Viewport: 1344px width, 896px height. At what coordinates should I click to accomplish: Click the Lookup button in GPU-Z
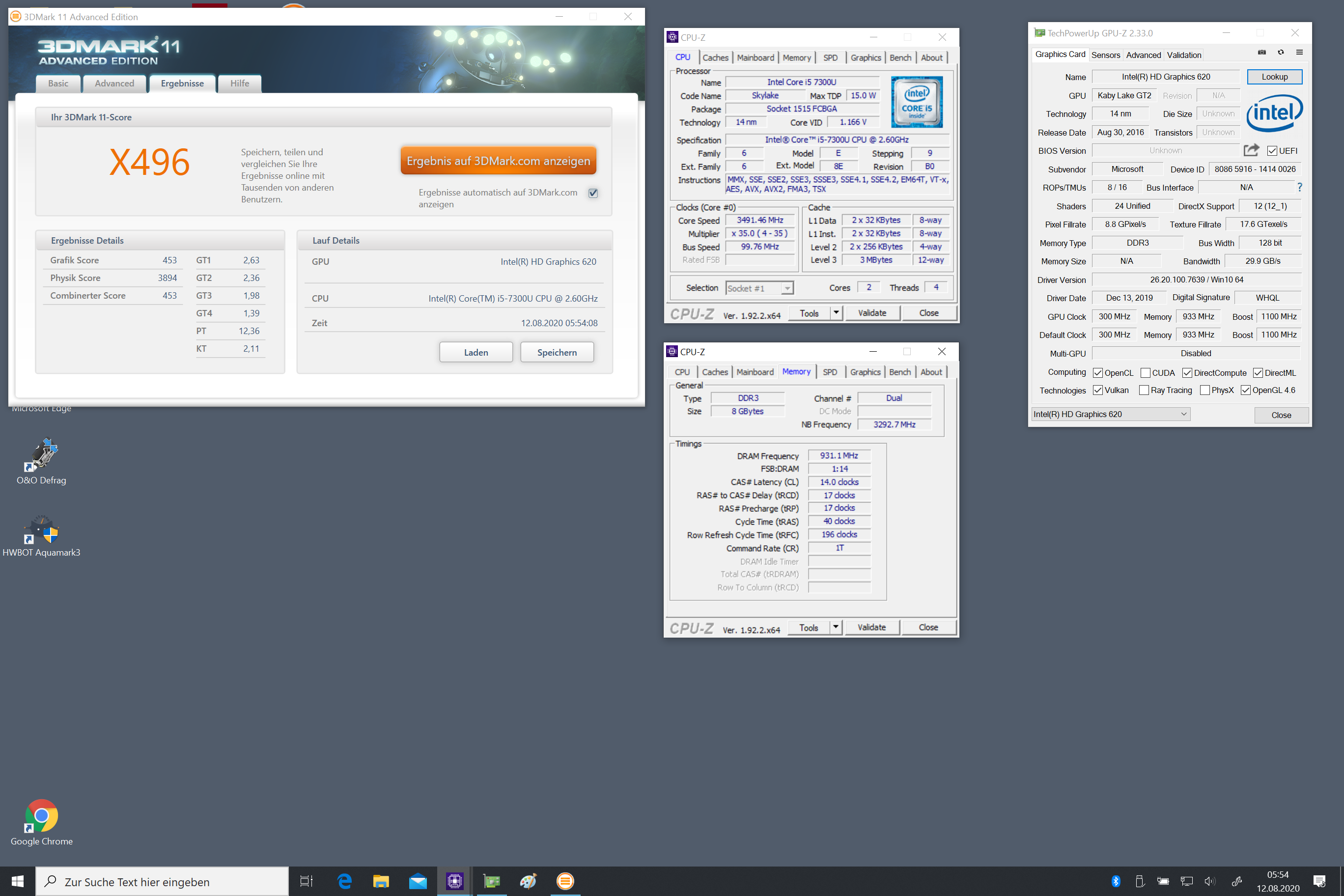tap(1274, 77)
